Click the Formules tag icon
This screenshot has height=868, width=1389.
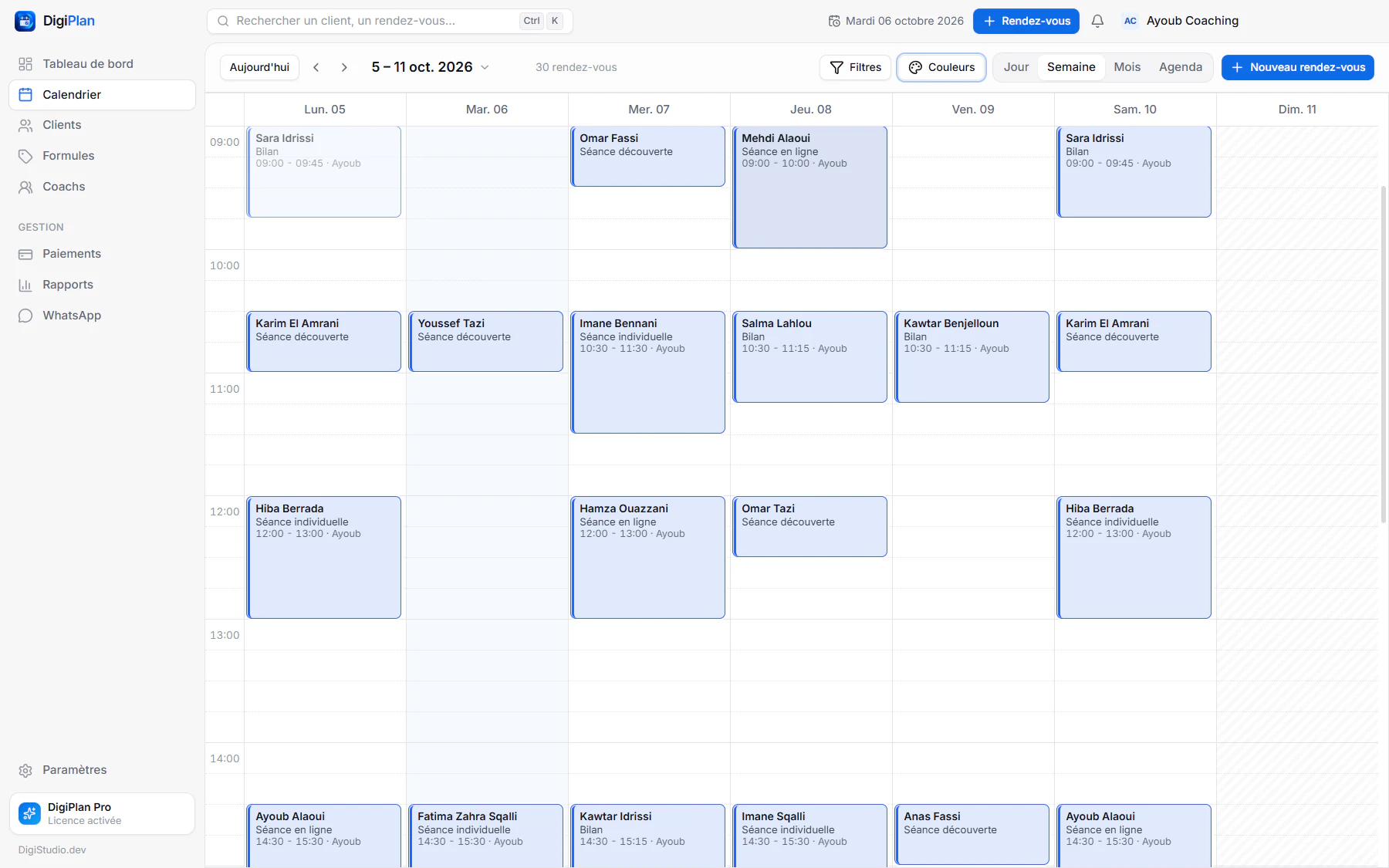point(25,156)
